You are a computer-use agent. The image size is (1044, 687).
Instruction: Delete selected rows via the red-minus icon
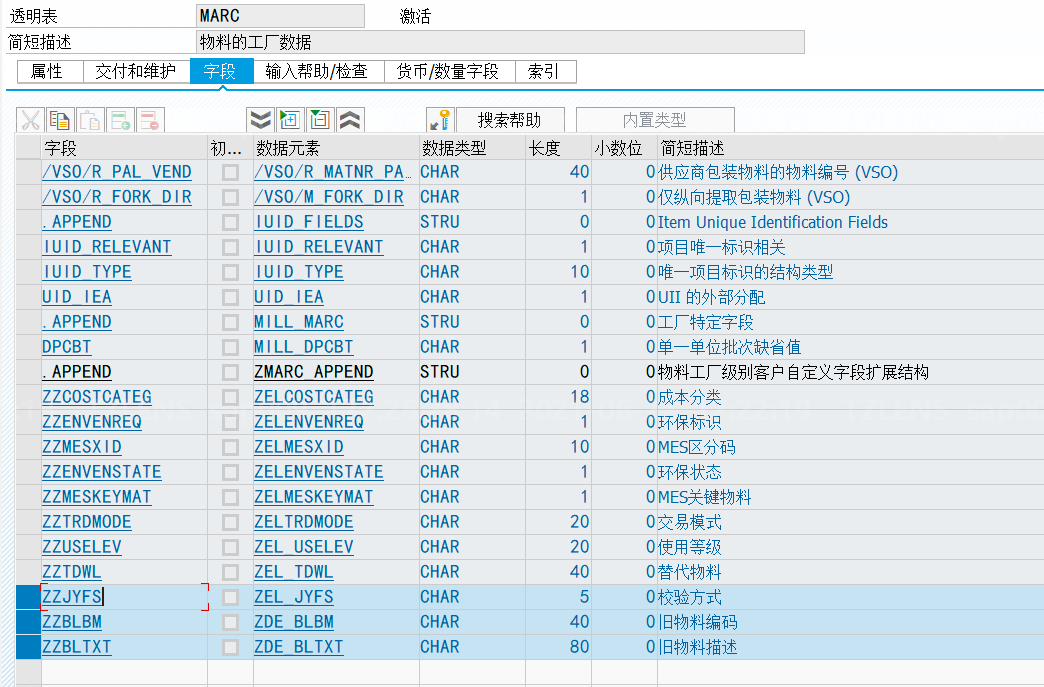(x=148, y=119)
